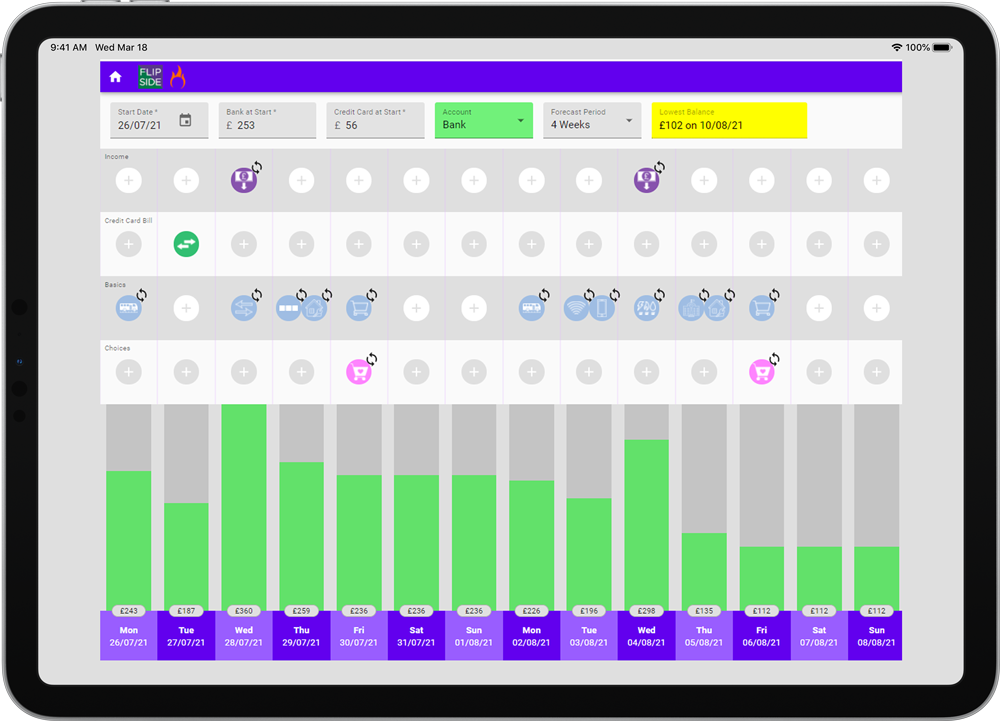Open the utilities expense icon on Wednesday 04/08
The image size is (1000, 721).
click(646, 308)
